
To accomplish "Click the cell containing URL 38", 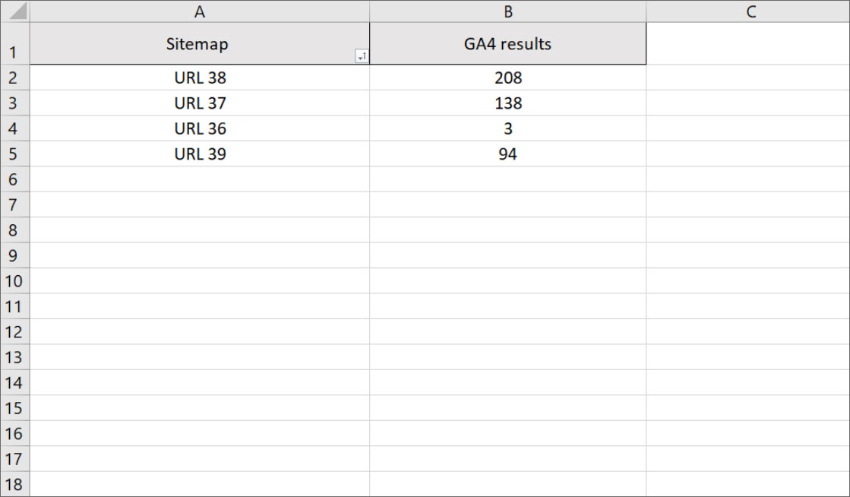I will (200, 77).
